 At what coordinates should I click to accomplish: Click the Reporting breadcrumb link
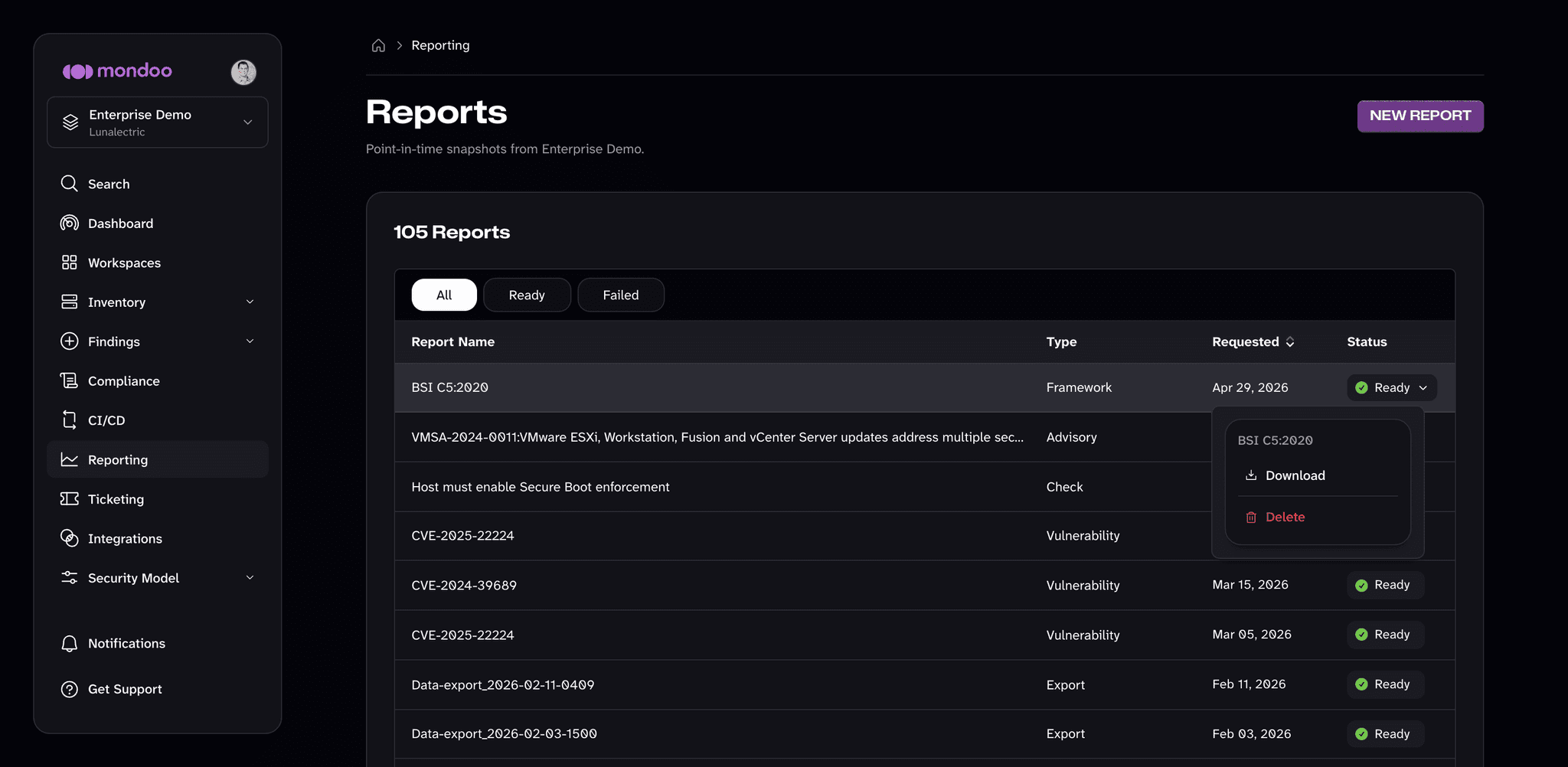440,45
